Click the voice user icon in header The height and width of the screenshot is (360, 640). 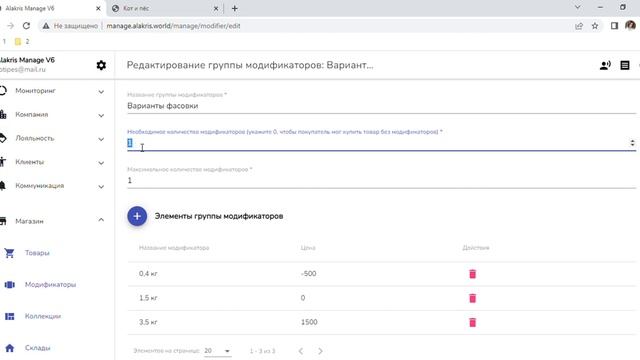[x=605, y=65]
